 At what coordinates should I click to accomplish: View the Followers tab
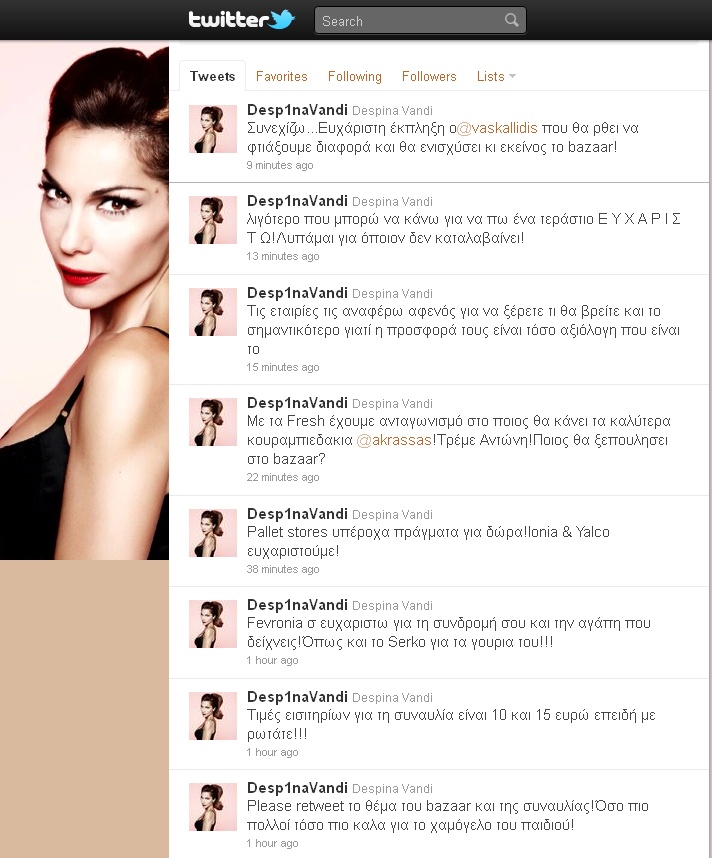point(429,76)
